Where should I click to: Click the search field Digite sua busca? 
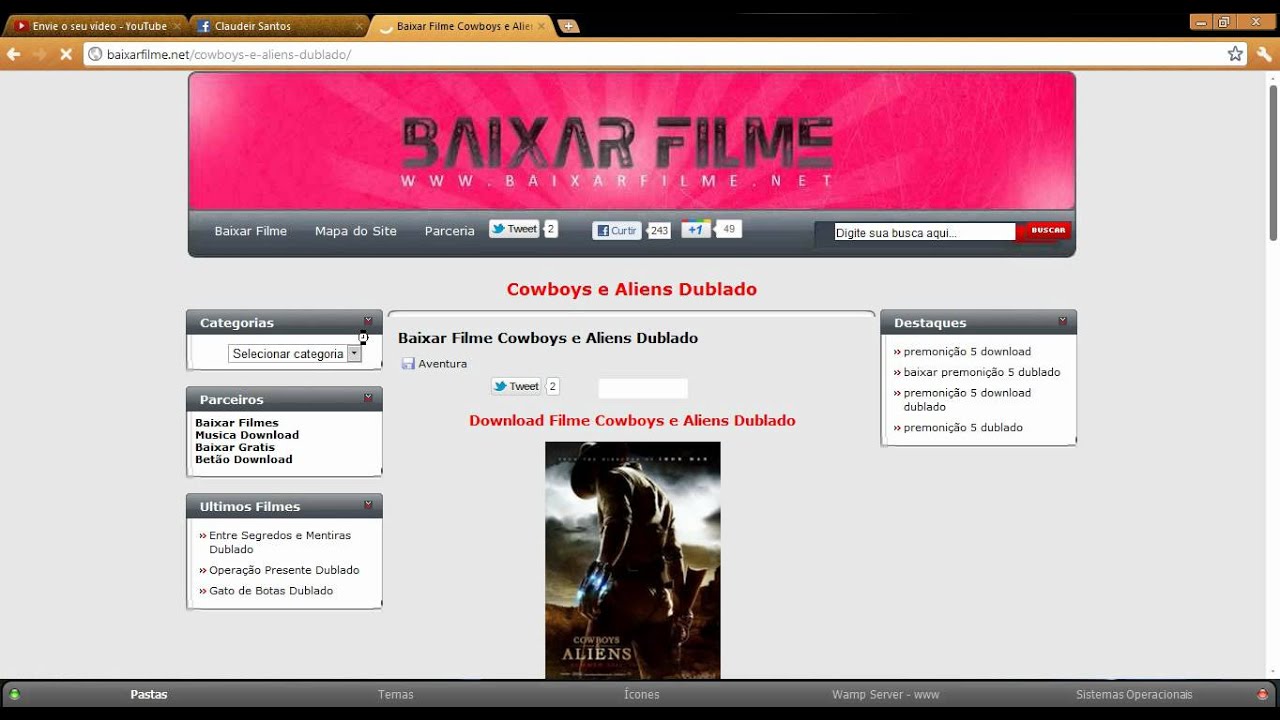click(924, 232)
